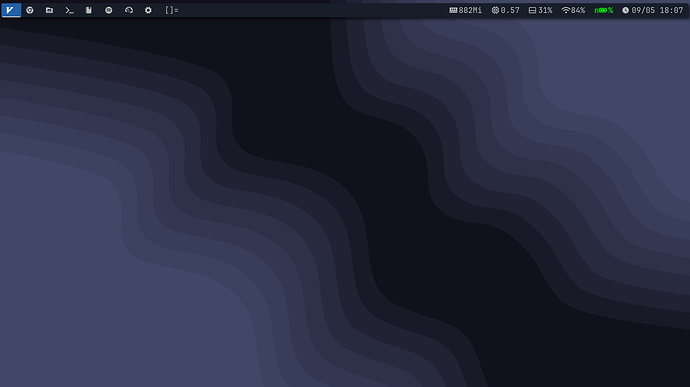
Task: Open the file manager folder workspace tag
Action: (49, 10)
